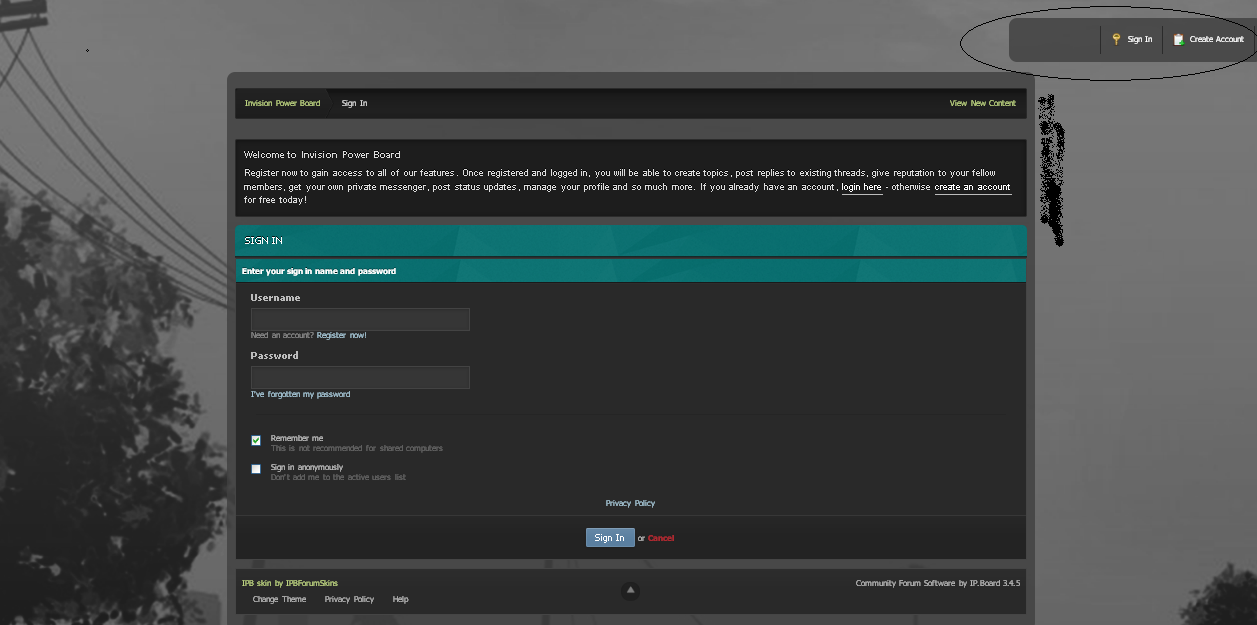This screenshot has height=625, width=1257.
Task: Click the key icon beside Sign In
Action: pyautogui.click(x=1116, y=40)
